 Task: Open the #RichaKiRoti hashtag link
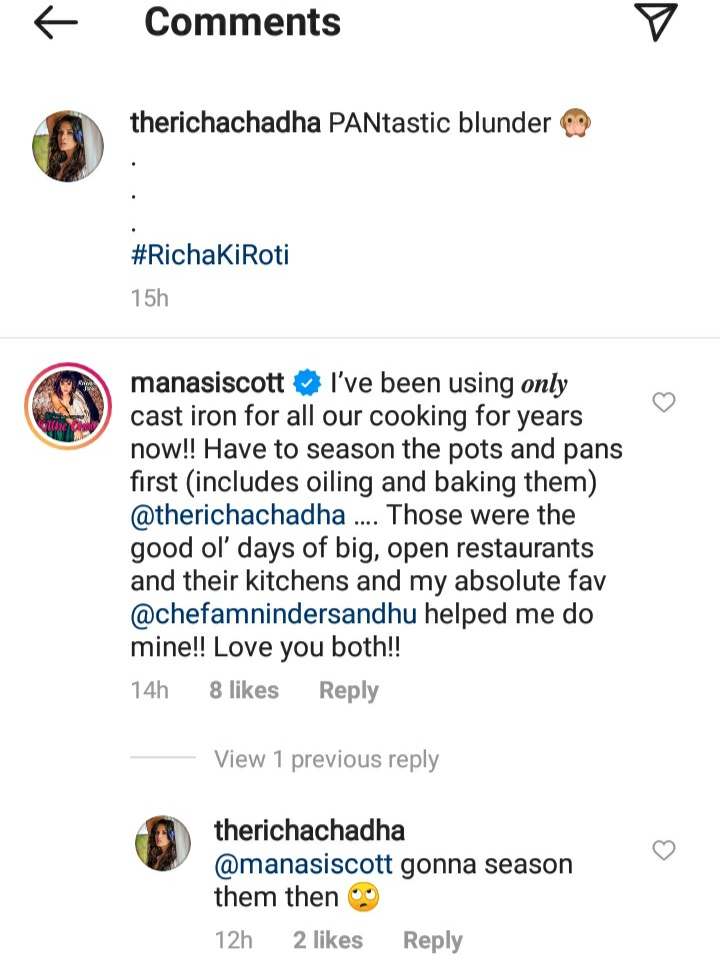[x=208, y=254]
